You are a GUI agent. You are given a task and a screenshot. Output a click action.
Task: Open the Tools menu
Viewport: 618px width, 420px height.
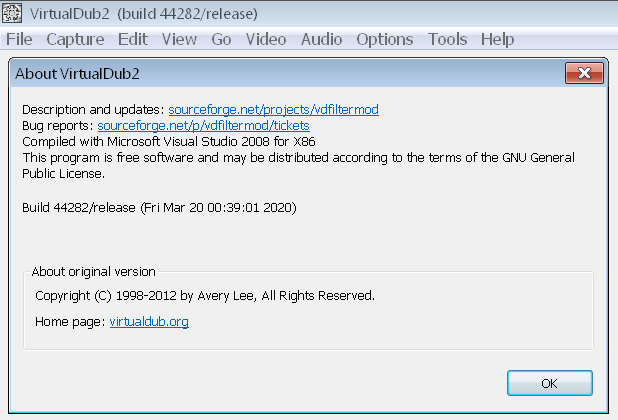click(x=447, y=40)
